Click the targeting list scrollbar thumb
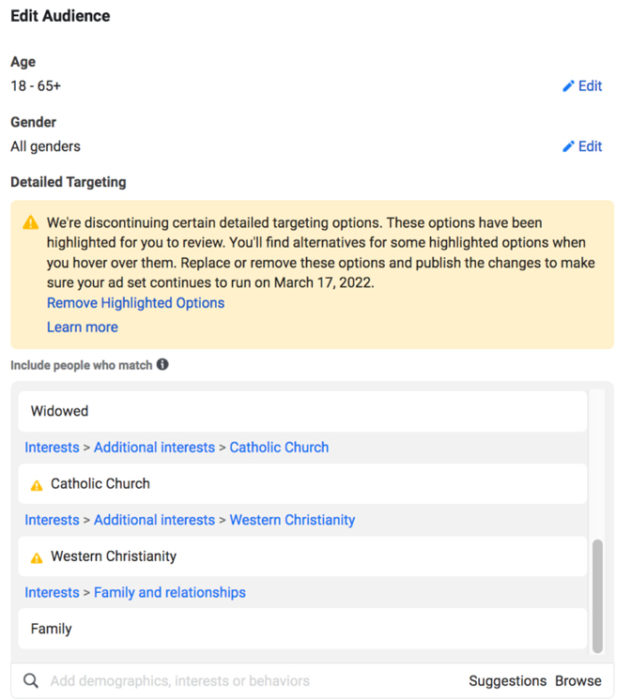Viewport: 631px width, 700px height. (598, 596)
